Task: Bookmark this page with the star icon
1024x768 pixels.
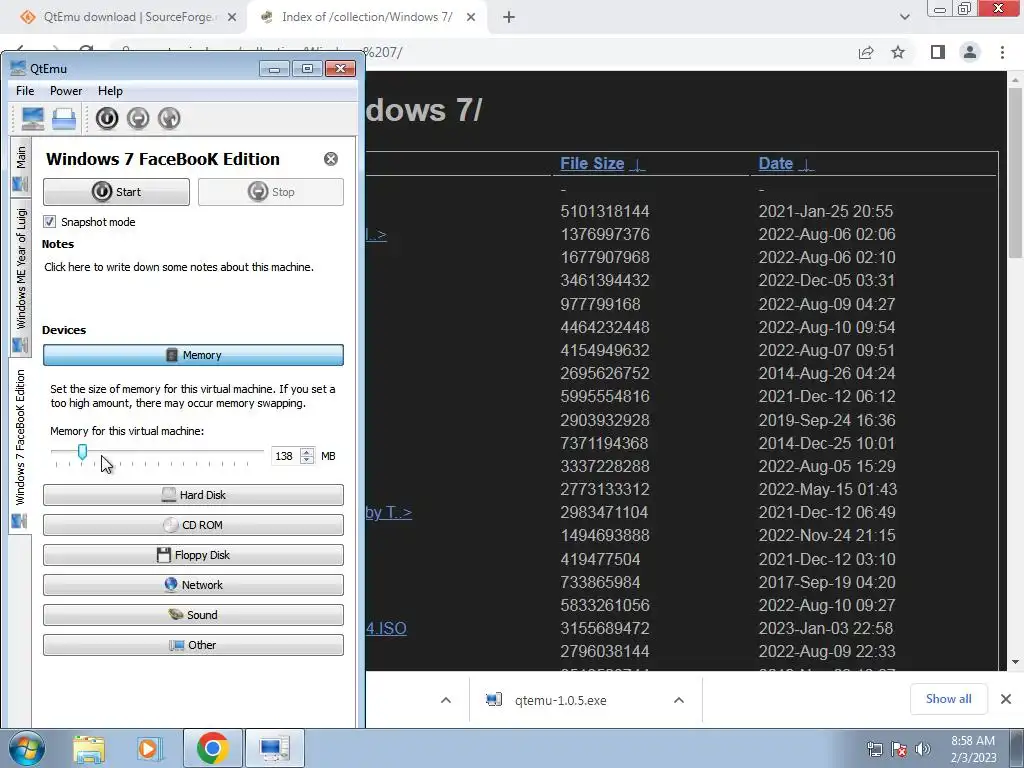Action: pyautogui.click(x=898, y=52)
